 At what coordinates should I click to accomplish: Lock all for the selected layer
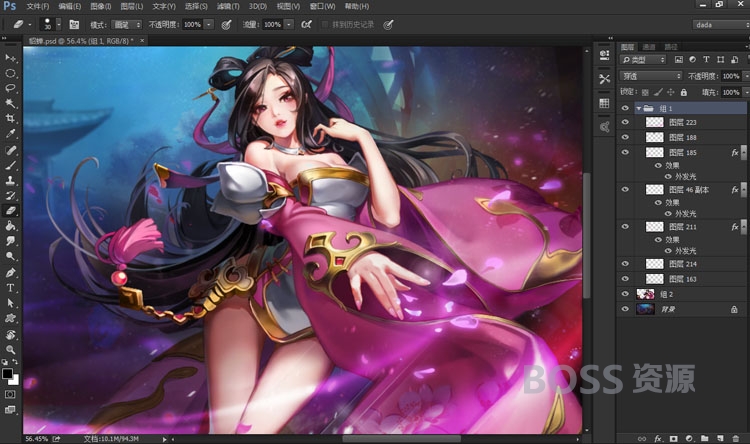point(684,92)
